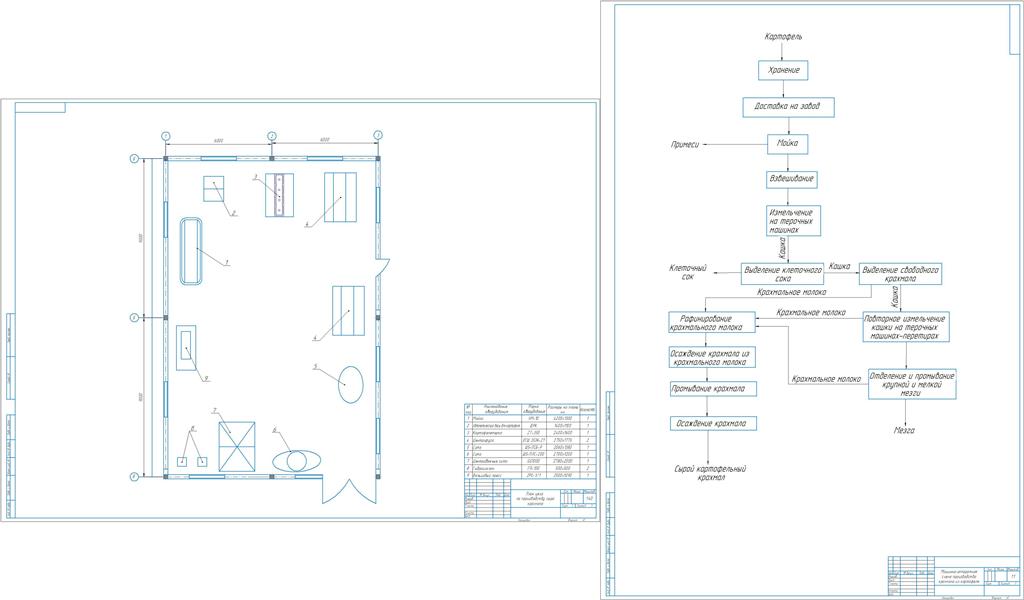Select equipment 3 with grey centre strip
Screen dimensions: 1024x600
tap(280, 195)
